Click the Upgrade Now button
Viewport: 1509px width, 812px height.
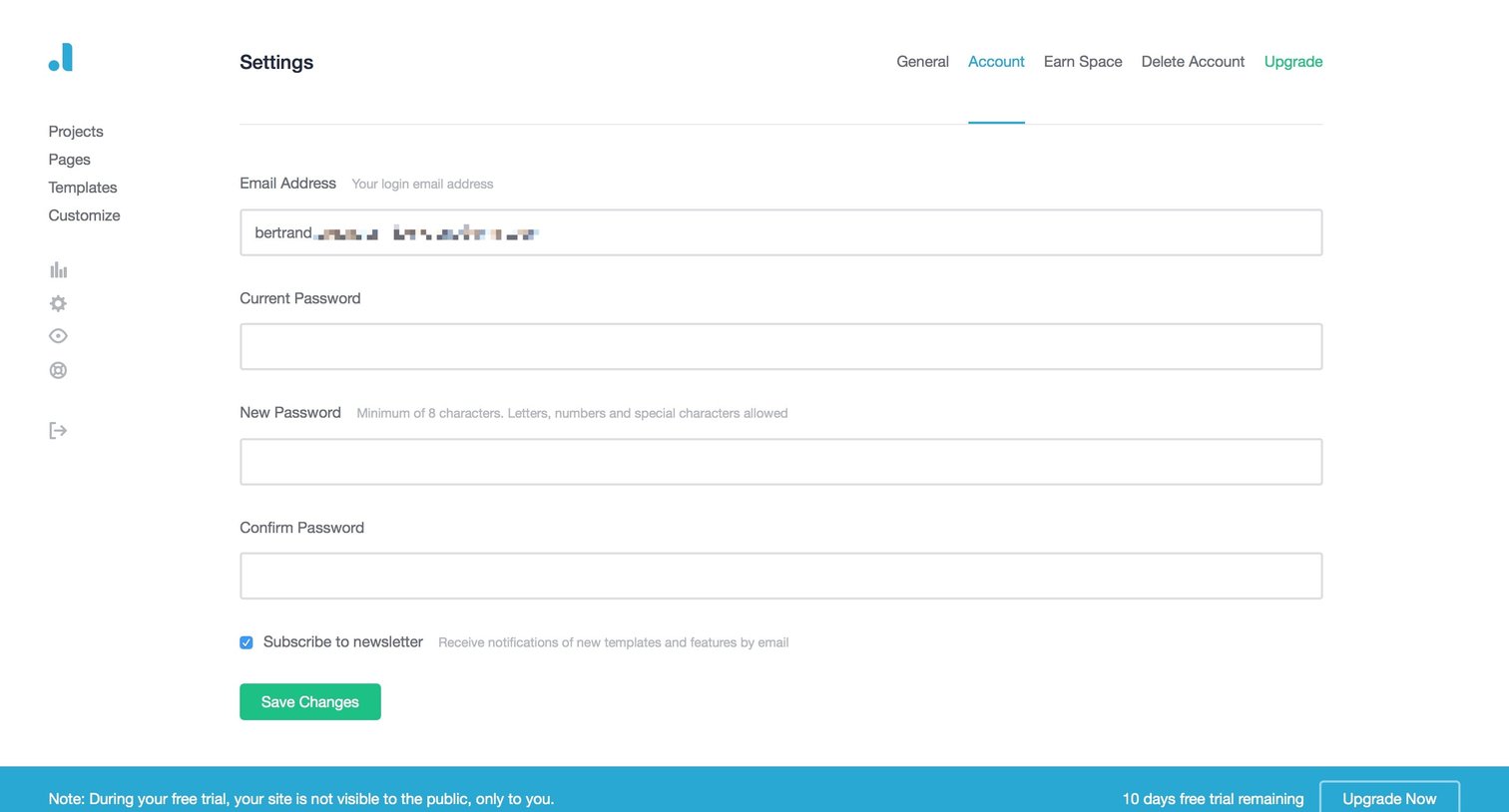click(1389, 798)
